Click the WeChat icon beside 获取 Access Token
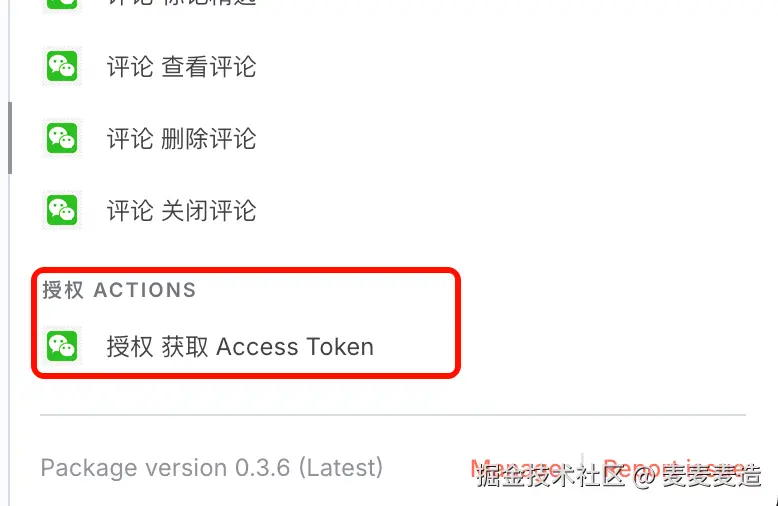The width and height of the screenshot is (778, 506). click(x=62, y=346)
